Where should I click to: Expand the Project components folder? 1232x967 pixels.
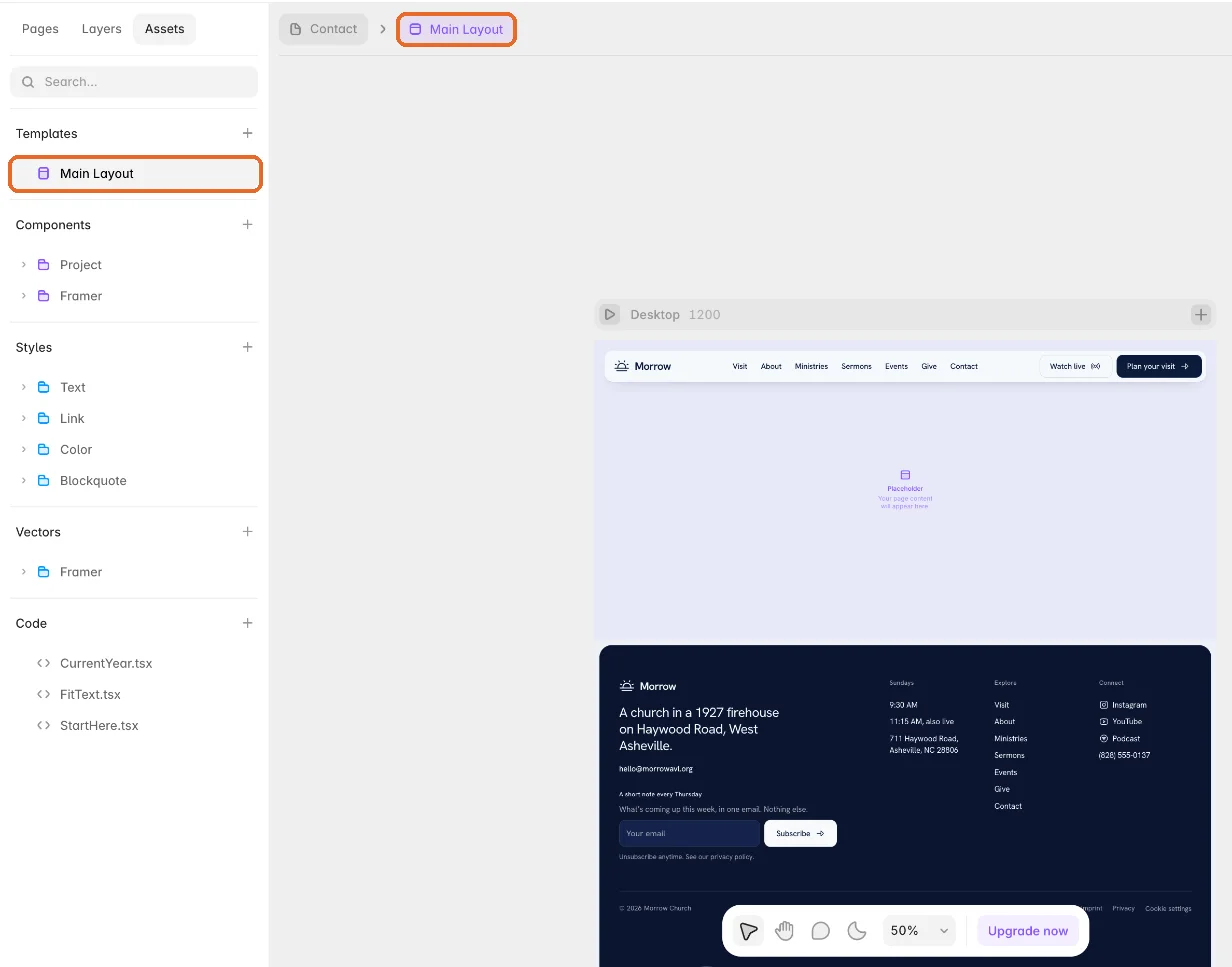click(x=24, y=265)
